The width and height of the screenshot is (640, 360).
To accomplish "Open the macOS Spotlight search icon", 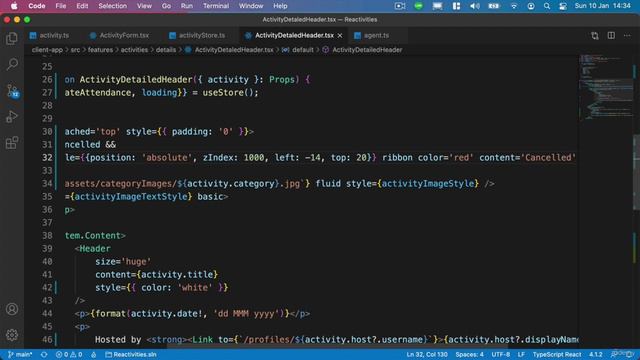I will coord(547,6).
